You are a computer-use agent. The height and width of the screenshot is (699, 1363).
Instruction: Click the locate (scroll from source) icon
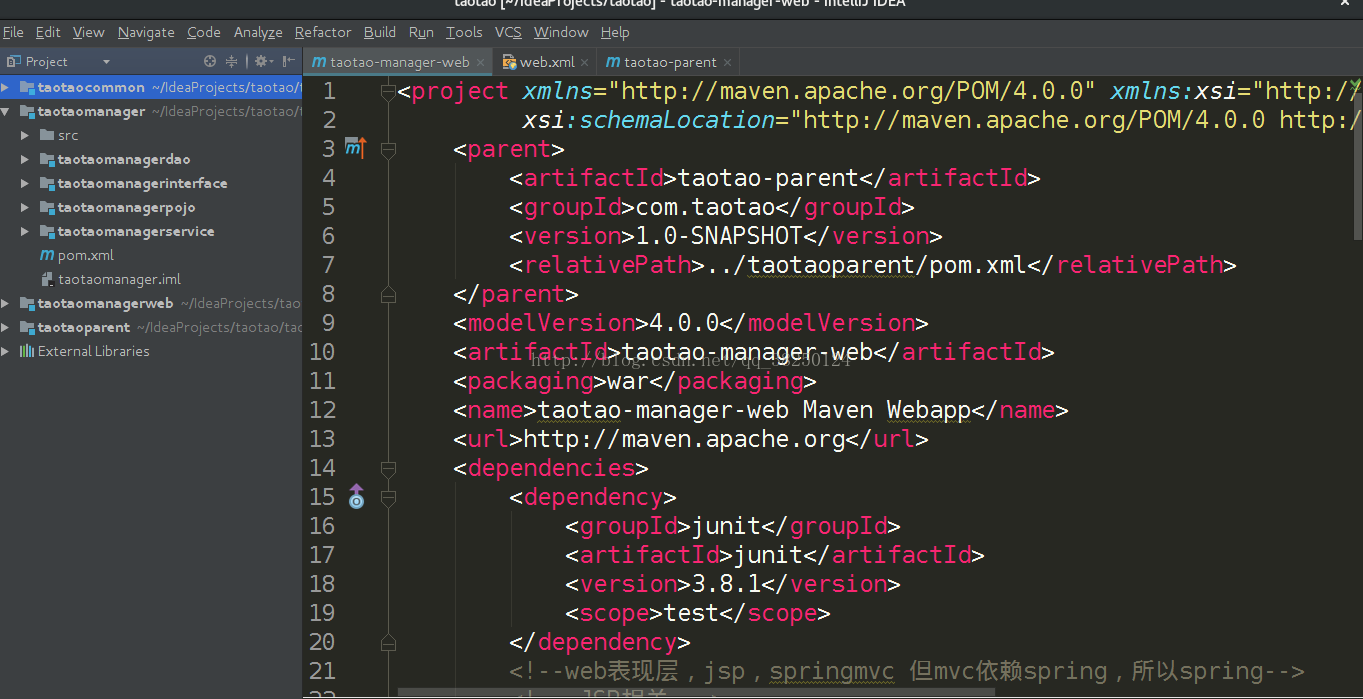(210, 61)
